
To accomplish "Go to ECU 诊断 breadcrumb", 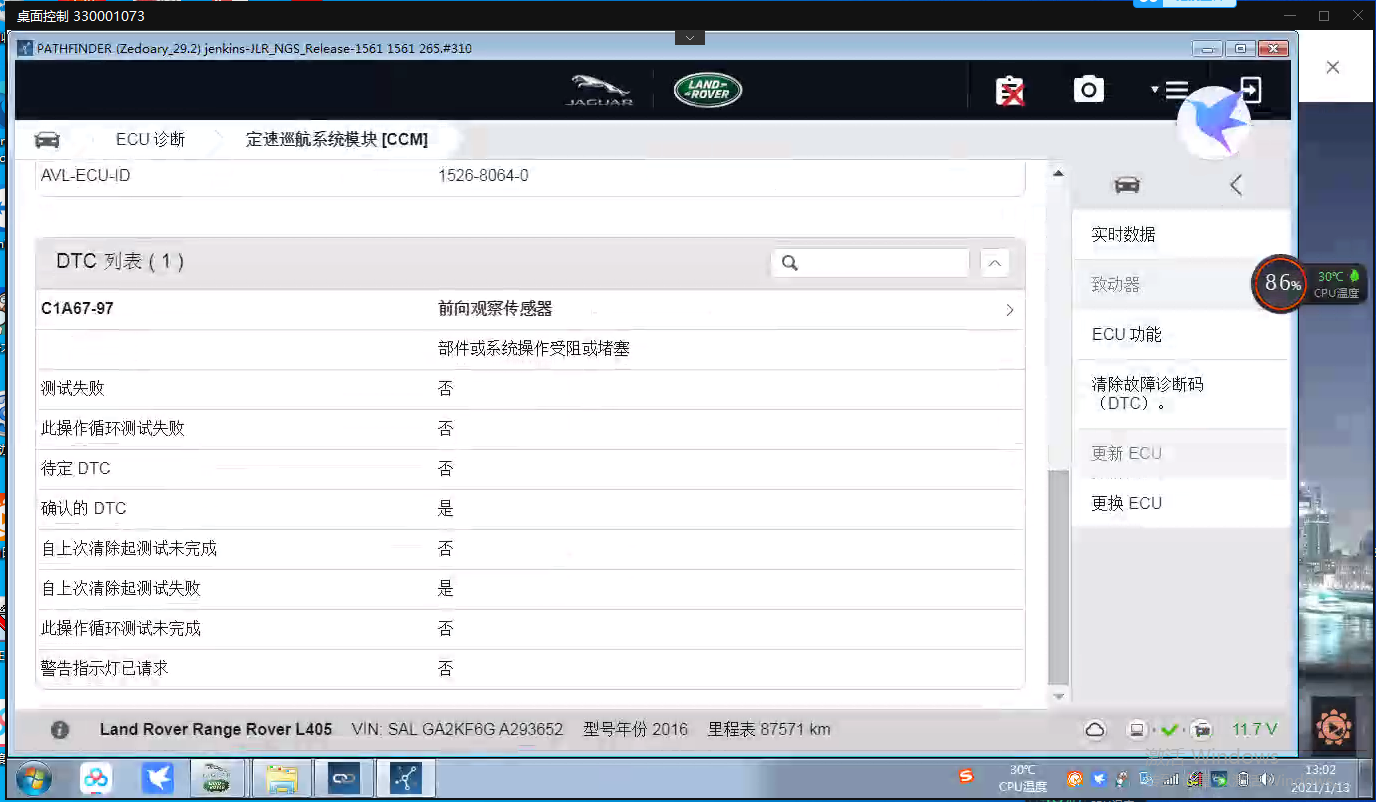I will pos(151,139).
